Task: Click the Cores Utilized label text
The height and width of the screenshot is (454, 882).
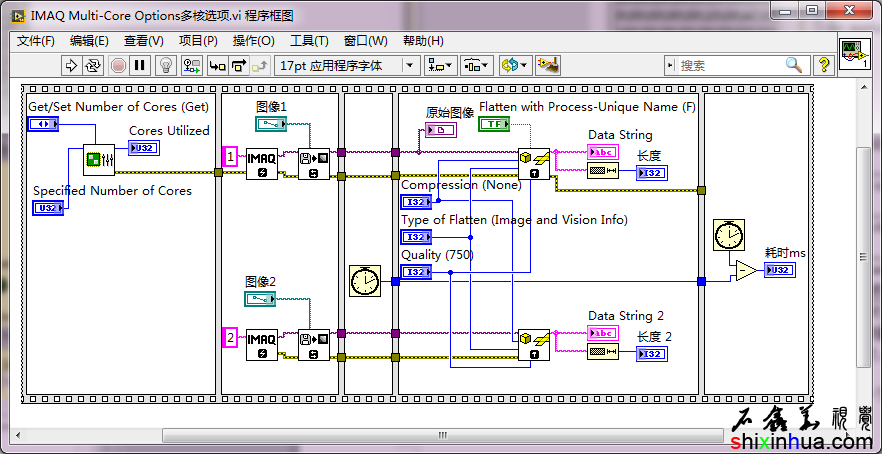Action: pos(169,131)
